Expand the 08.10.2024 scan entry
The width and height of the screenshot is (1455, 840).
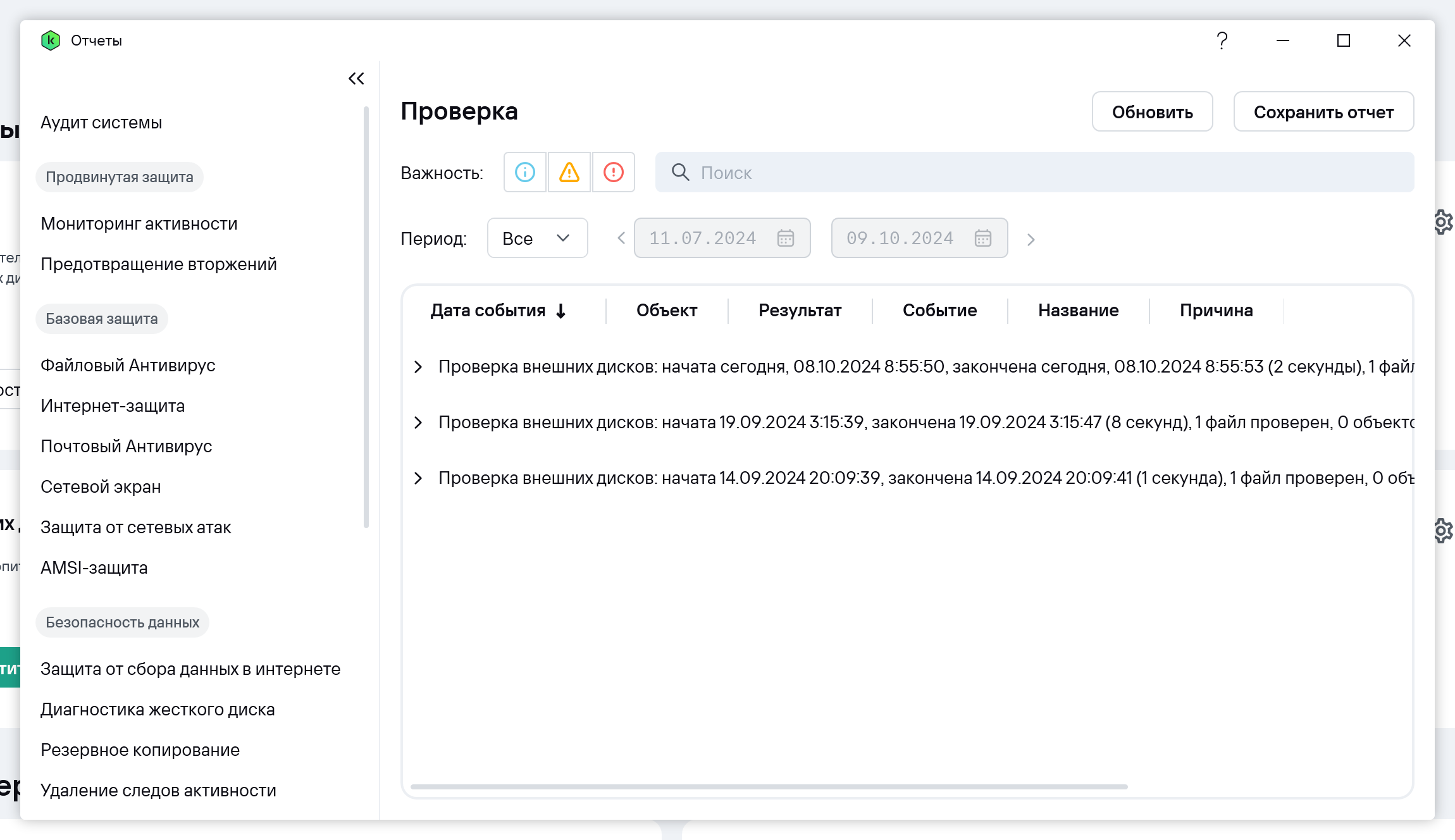(418, 367)
